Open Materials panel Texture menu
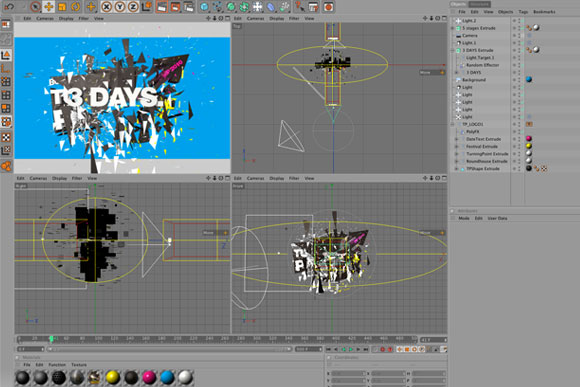The image size is (580, 387). [x=79, y=365]
